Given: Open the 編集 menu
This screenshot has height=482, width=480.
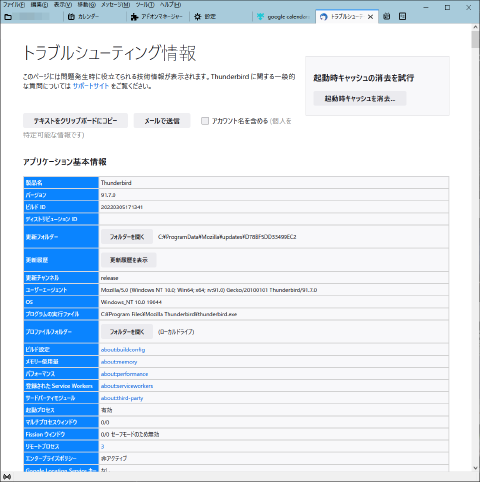Looking at the screenshot, I should (39, 5).
